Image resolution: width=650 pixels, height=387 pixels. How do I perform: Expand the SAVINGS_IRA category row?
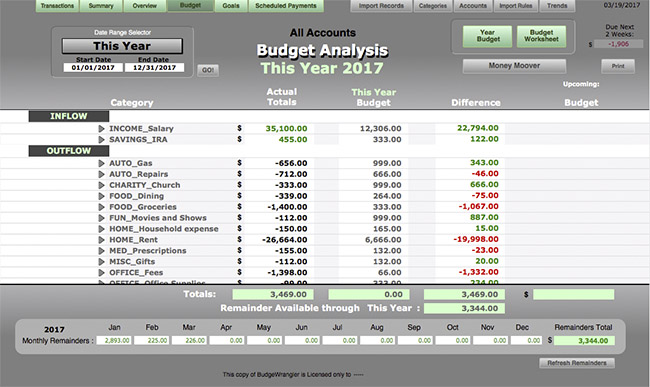101,140
